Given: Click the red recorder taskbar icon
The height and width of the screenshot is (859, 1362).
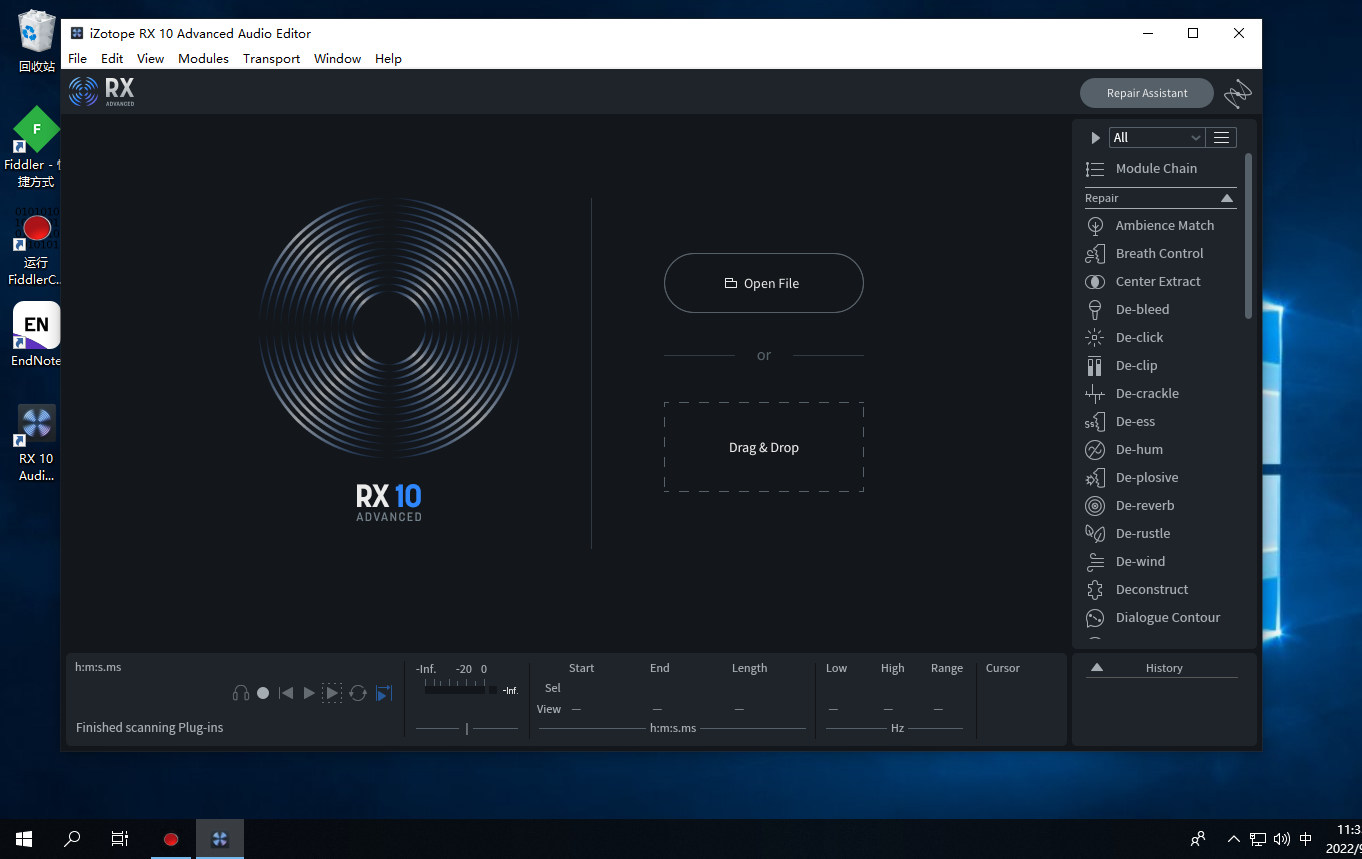Looking at the screenshot, I should pyautogui.click(x=171, y=839).
